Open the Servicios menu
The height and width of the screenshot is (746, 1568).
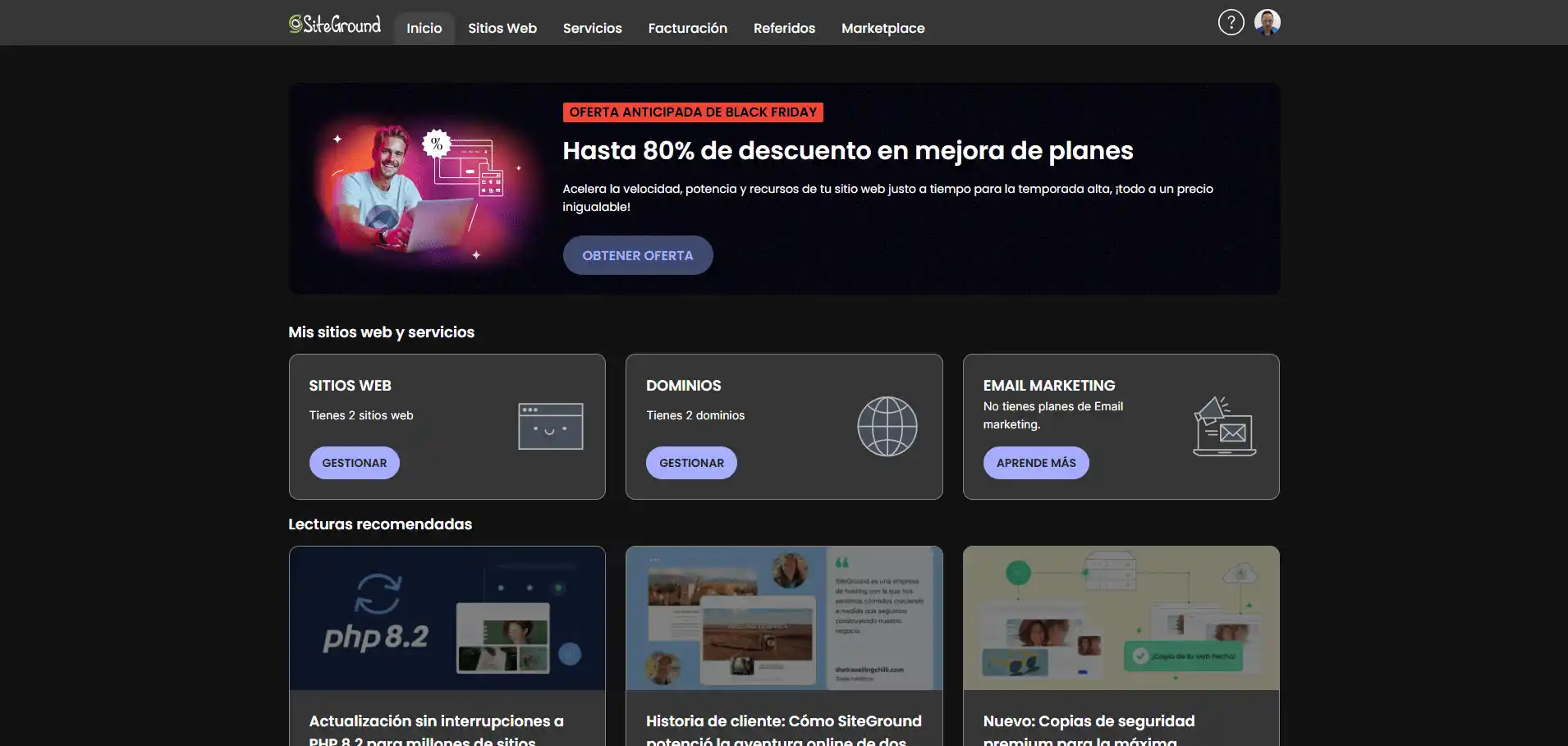pos(593,28)
